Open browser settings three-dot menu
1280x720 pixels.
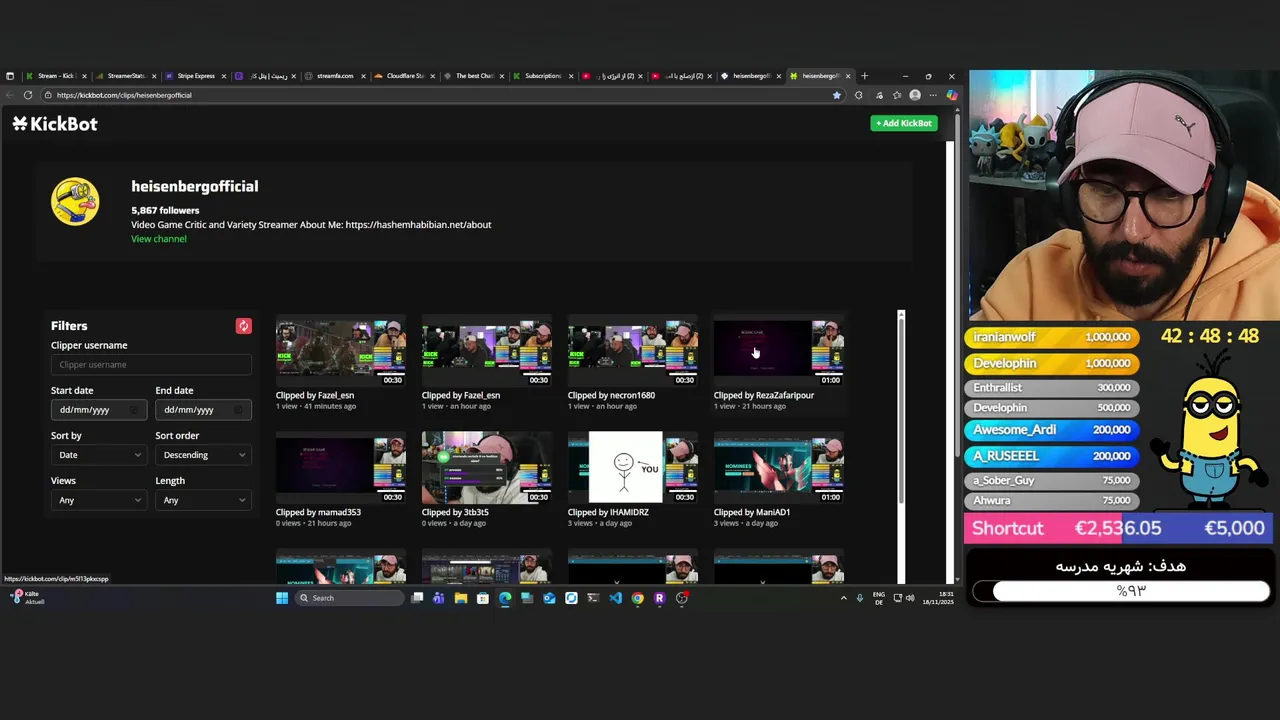click(x=932, y=95)
